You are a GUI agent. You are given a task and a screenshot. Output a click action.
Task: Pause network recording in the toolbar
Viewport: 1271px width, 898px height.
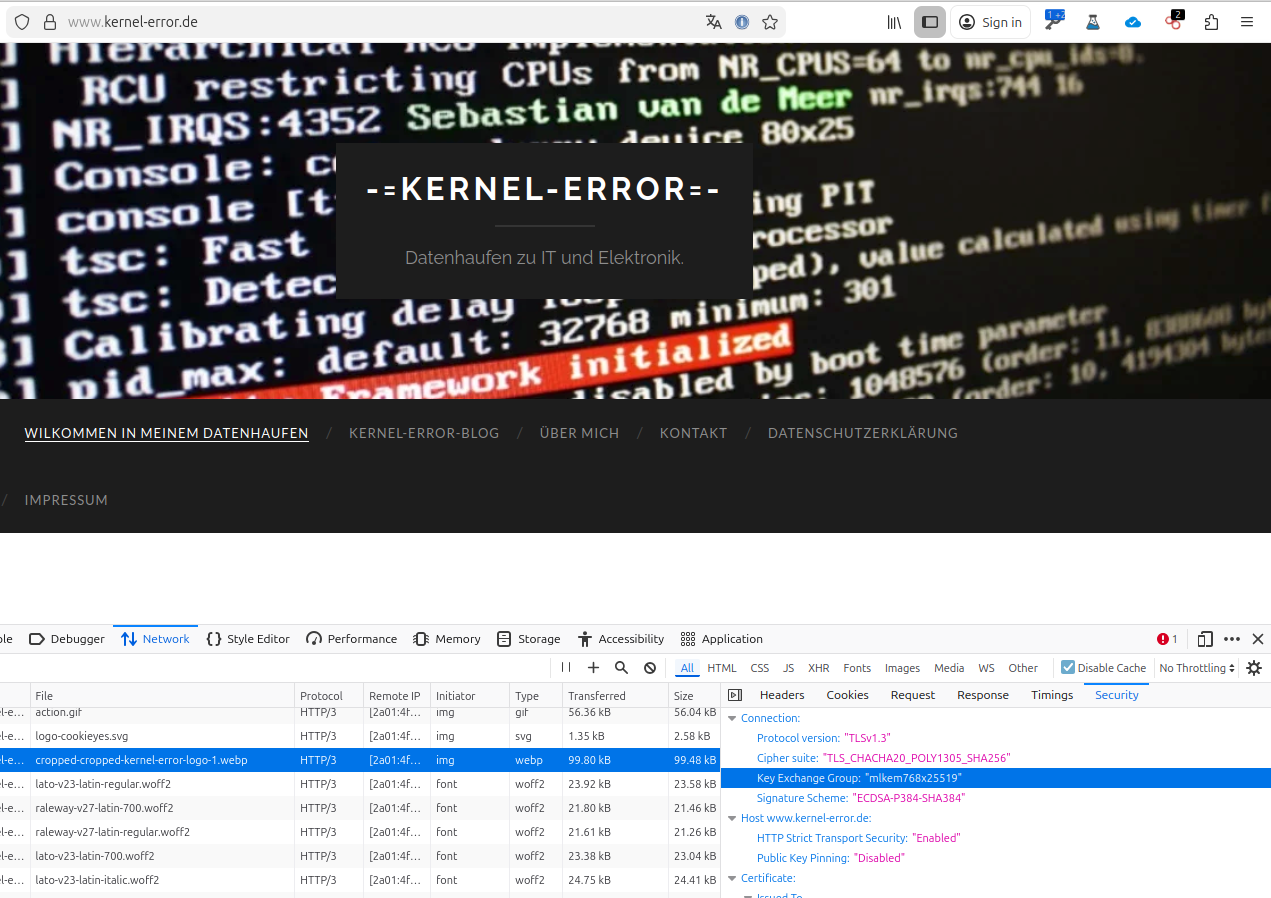coord(566,668)
